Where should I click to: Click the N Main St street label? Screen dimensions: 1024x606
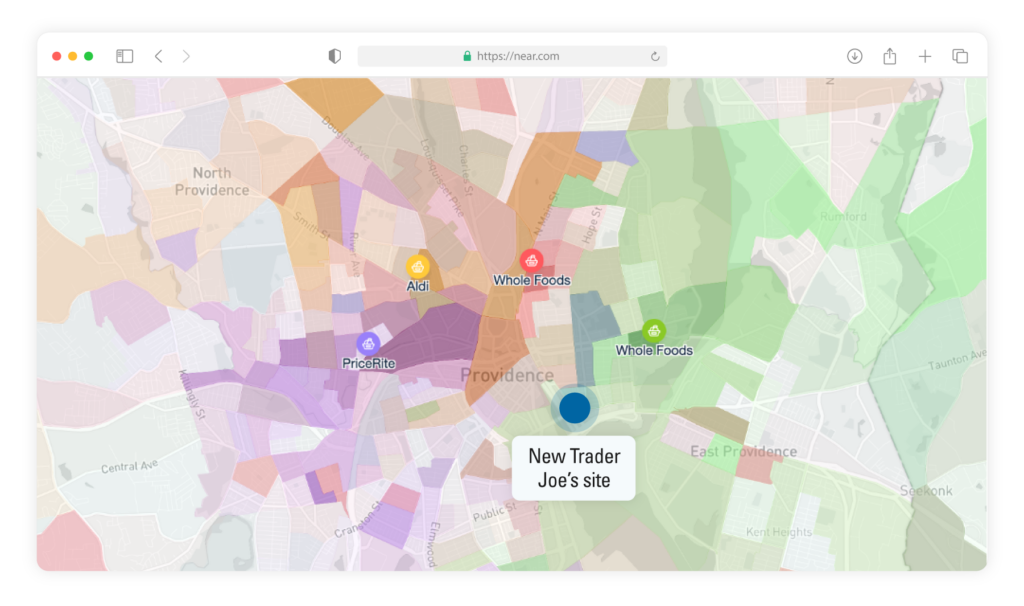click(x=545, y=214)
